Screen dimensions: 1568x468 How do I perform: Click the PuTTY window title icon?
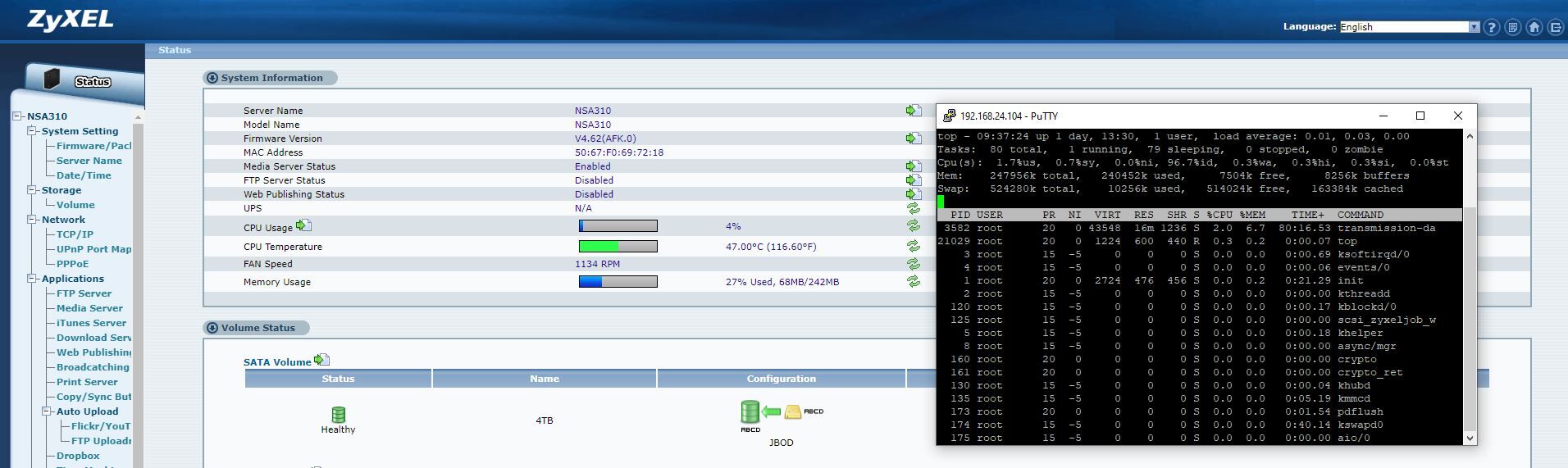point(950,116)
